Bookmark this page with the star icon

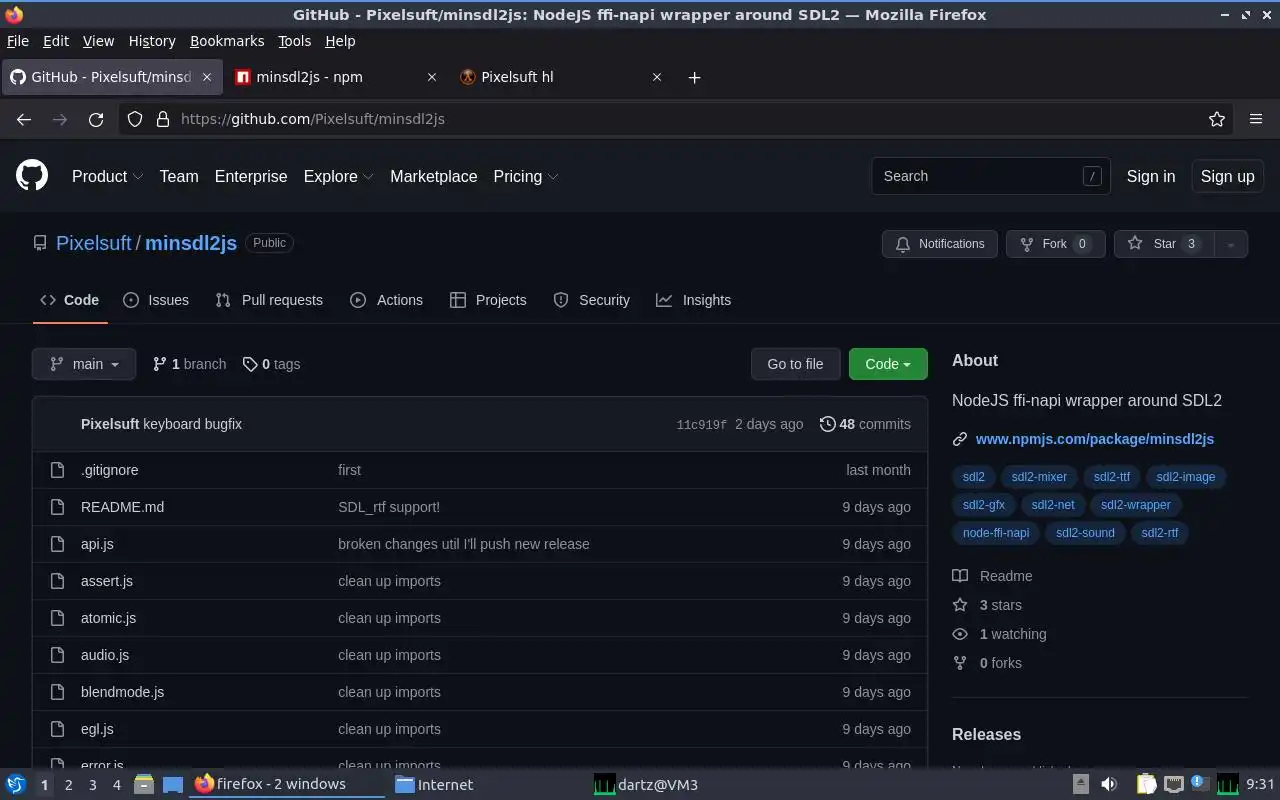[1217, 119]
